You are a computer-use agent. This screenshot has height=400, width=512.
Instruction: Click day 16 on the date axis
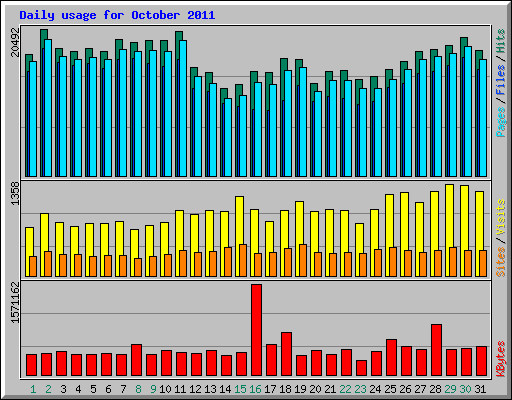pyautogui.click(x=255, y=389)
